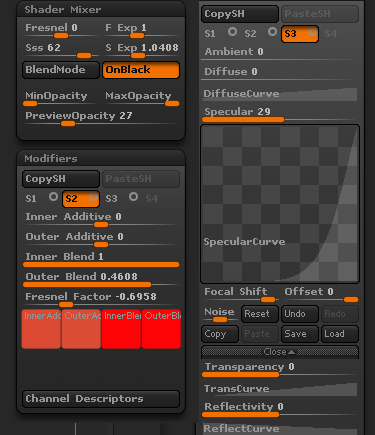375x435 pixels.
Task: Click the Offset slider
Action: point(321,295)
